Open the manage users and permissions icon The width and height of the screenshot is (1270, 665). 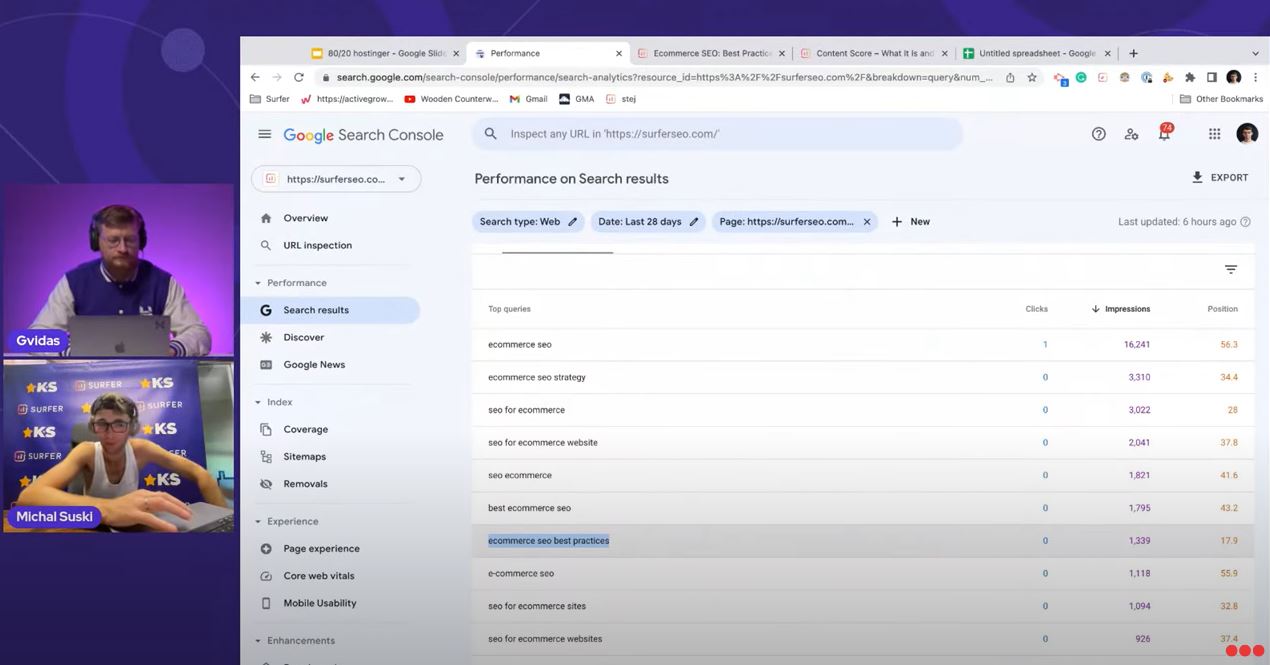pos(1131,134)
